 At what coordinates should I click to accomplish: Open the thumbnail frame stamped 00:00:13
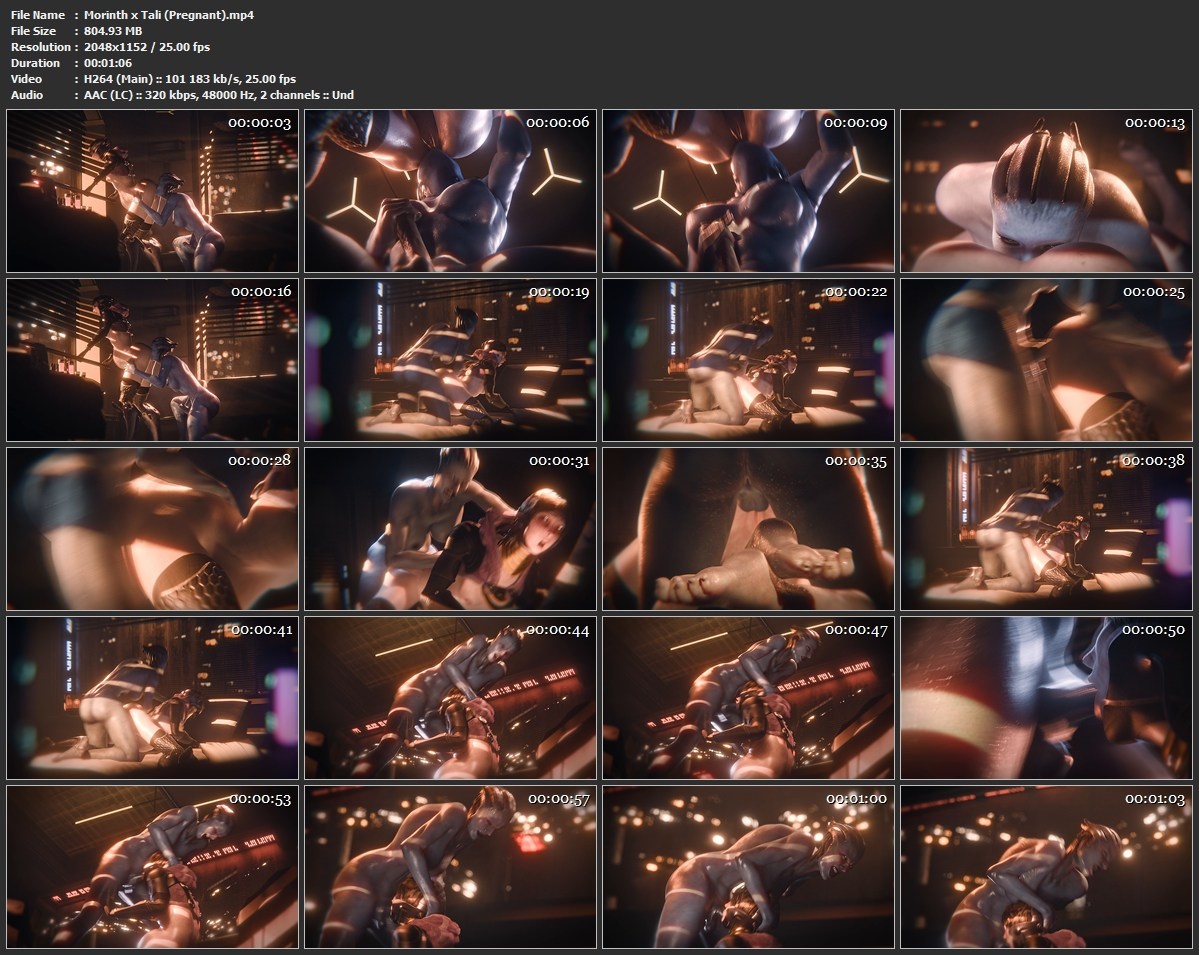[x=1046, y=190]
